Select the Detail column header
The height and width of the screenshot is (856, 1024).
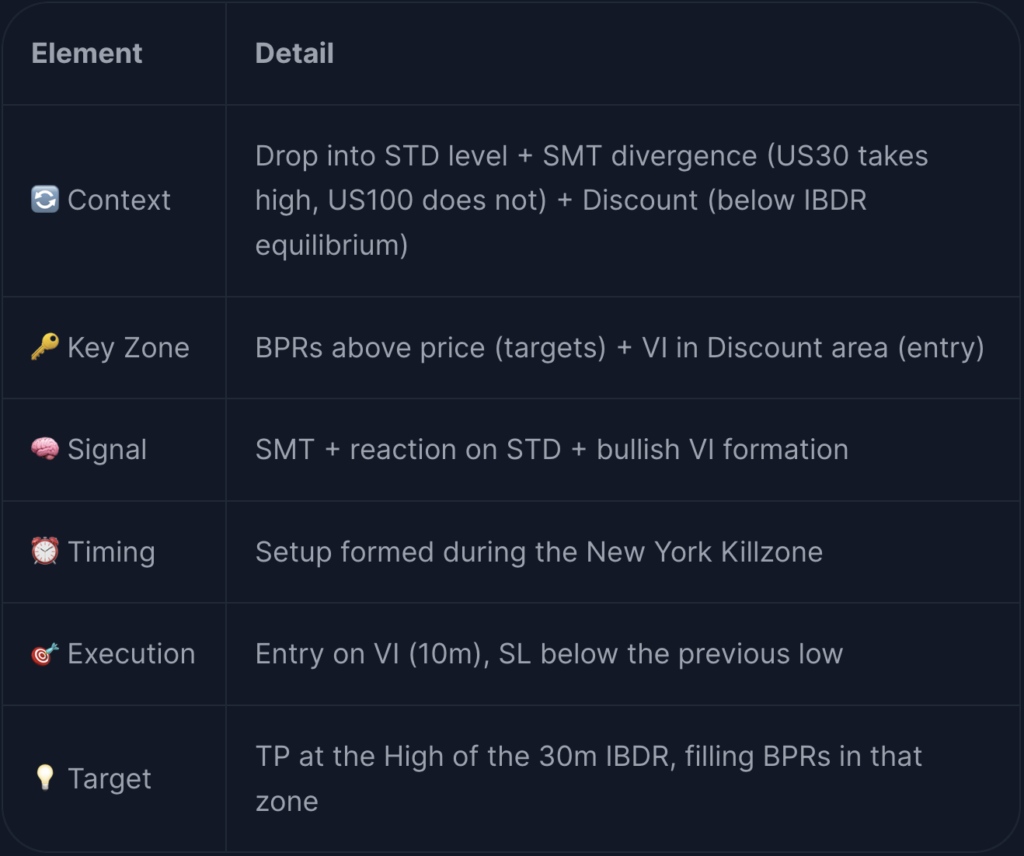tap(295, 53)
